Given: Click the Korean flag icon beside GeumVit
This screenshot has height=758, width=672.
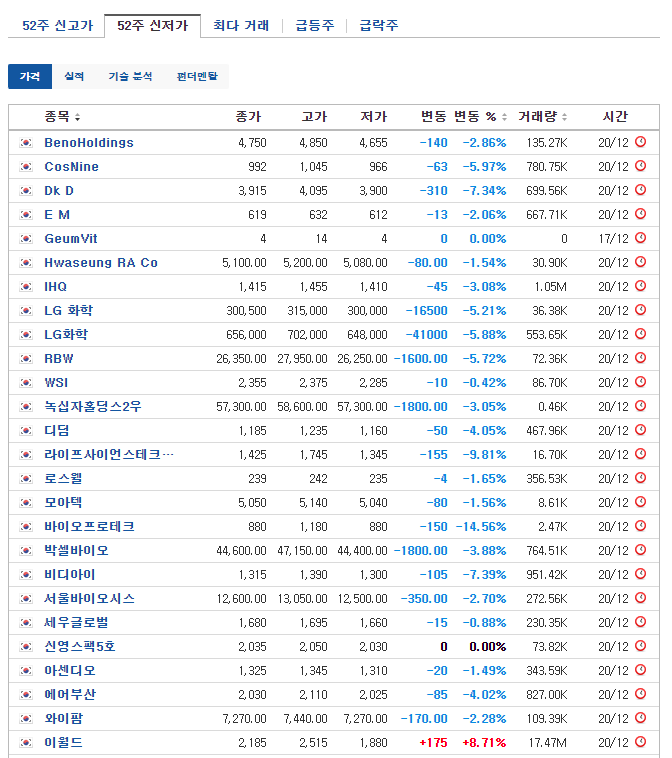Looking at the screenshot, I should pos(26,239).
